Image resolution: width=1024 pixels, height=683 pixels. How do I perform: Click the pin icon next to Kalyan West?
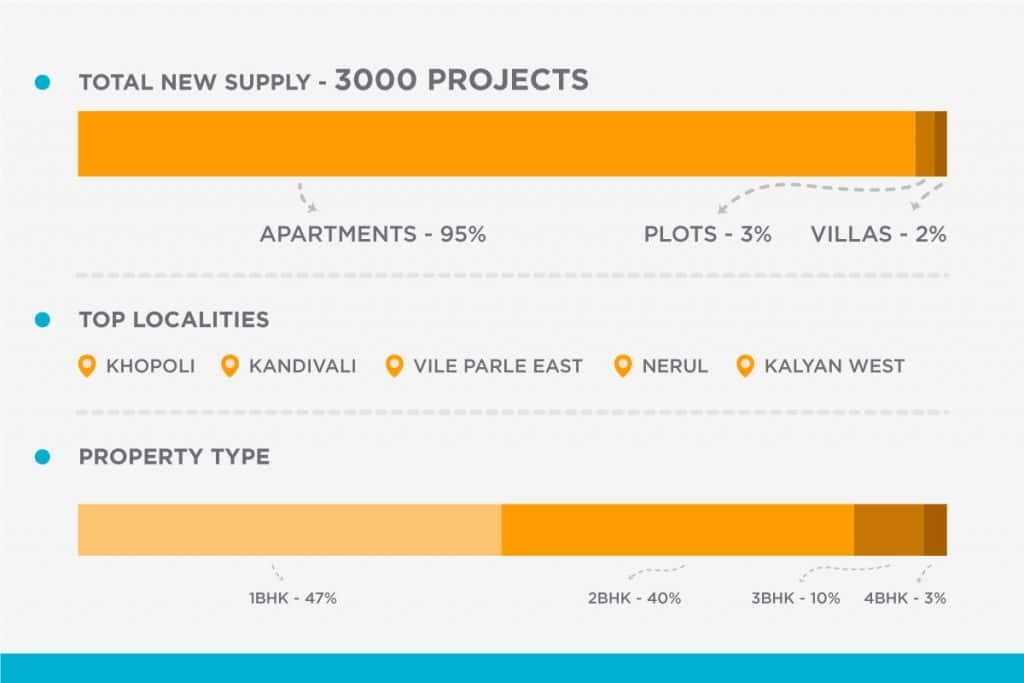click(745, 366)
